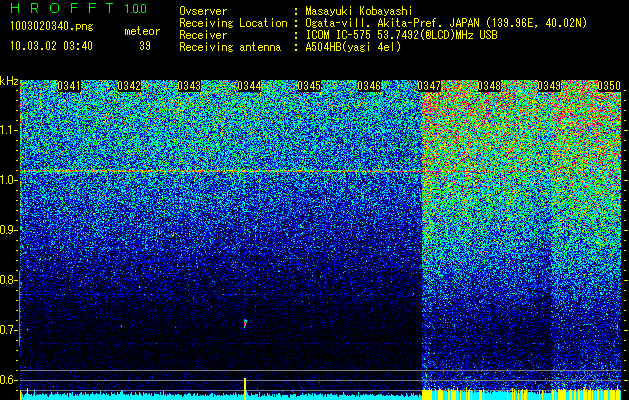Click the 0.6 frequency axis label
629x400 pixels.
coord(9,380)
